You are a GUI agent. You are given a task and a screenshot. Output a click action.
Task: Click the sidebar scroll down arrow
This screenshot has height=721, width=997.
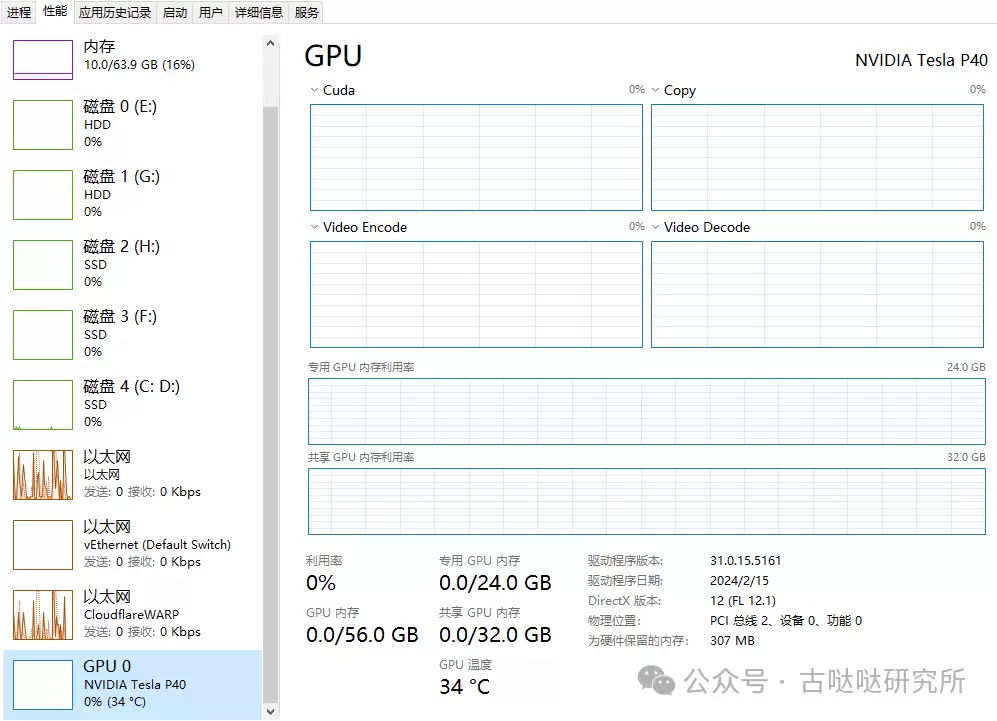pos(270,711)
